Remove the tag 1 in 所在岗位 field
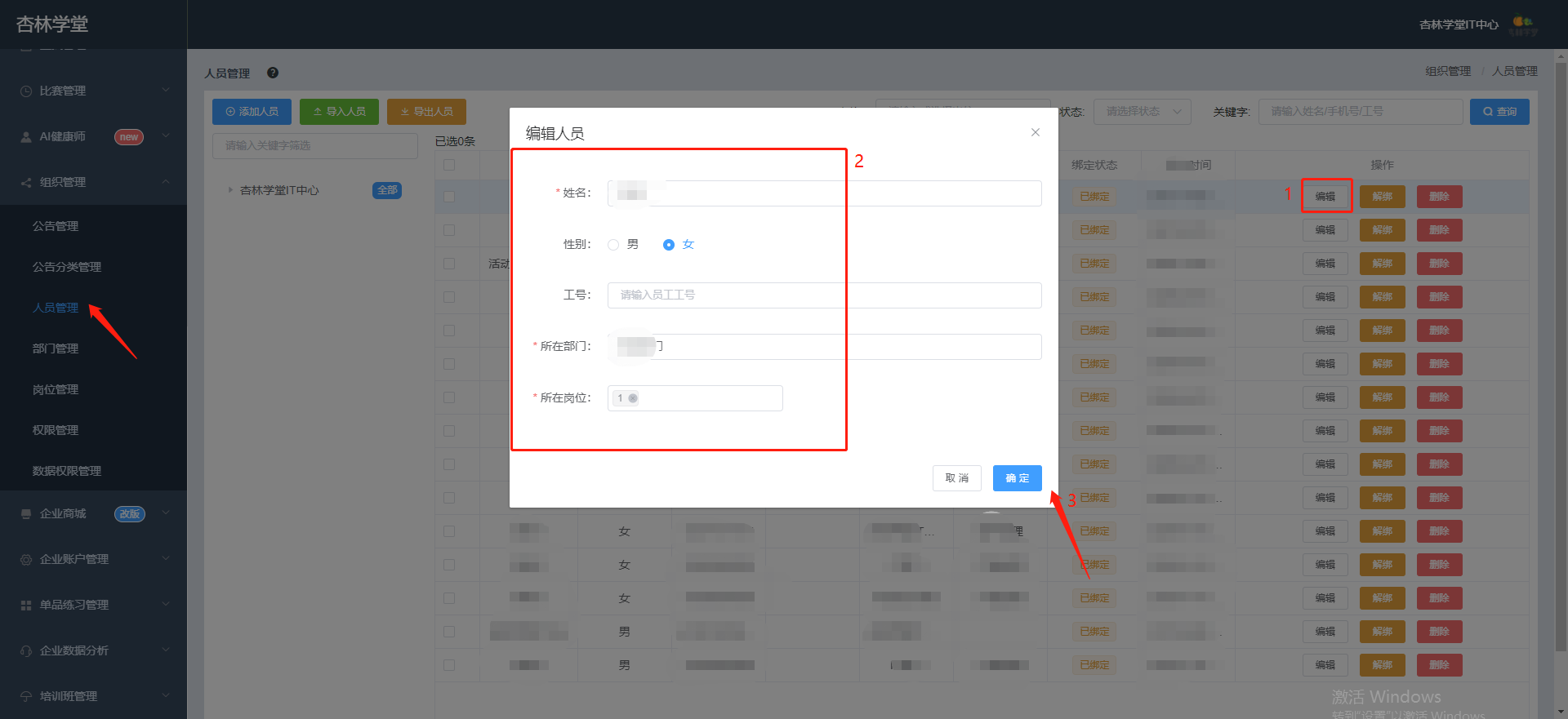This screenshot has width=1568, height=719. pos(633,398)
